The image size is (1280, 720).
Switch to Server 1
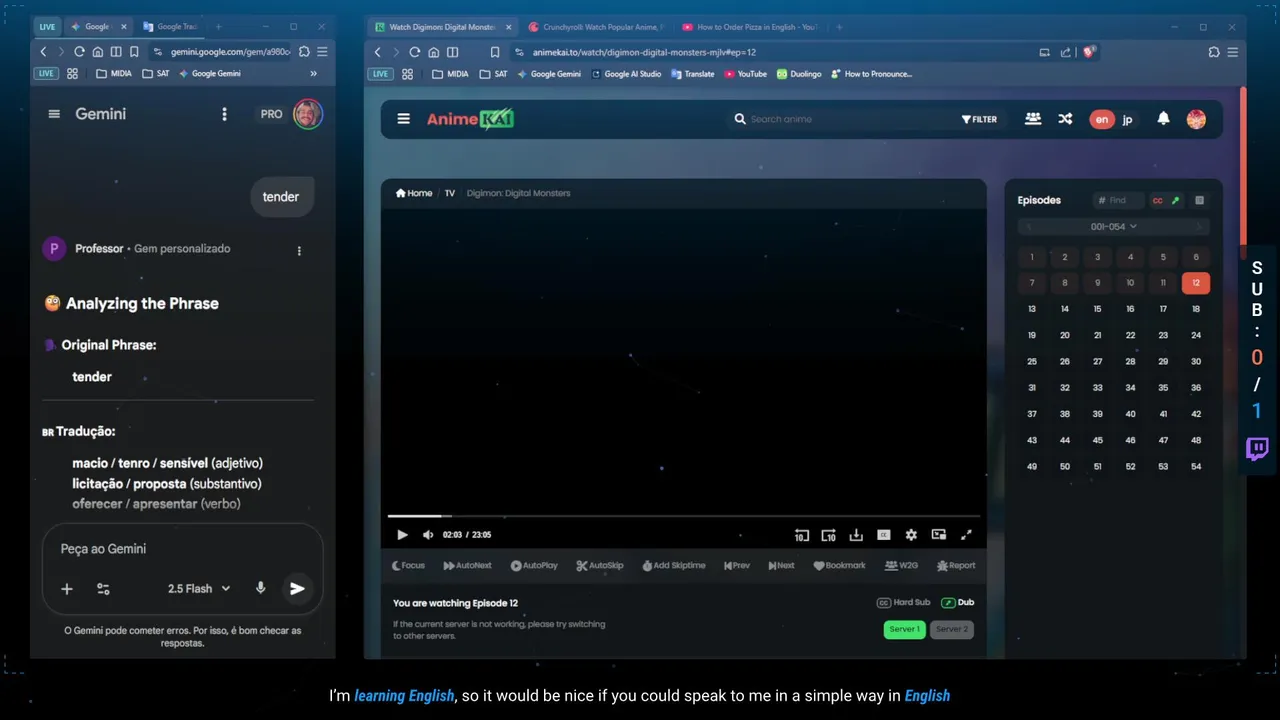point(904,629)
